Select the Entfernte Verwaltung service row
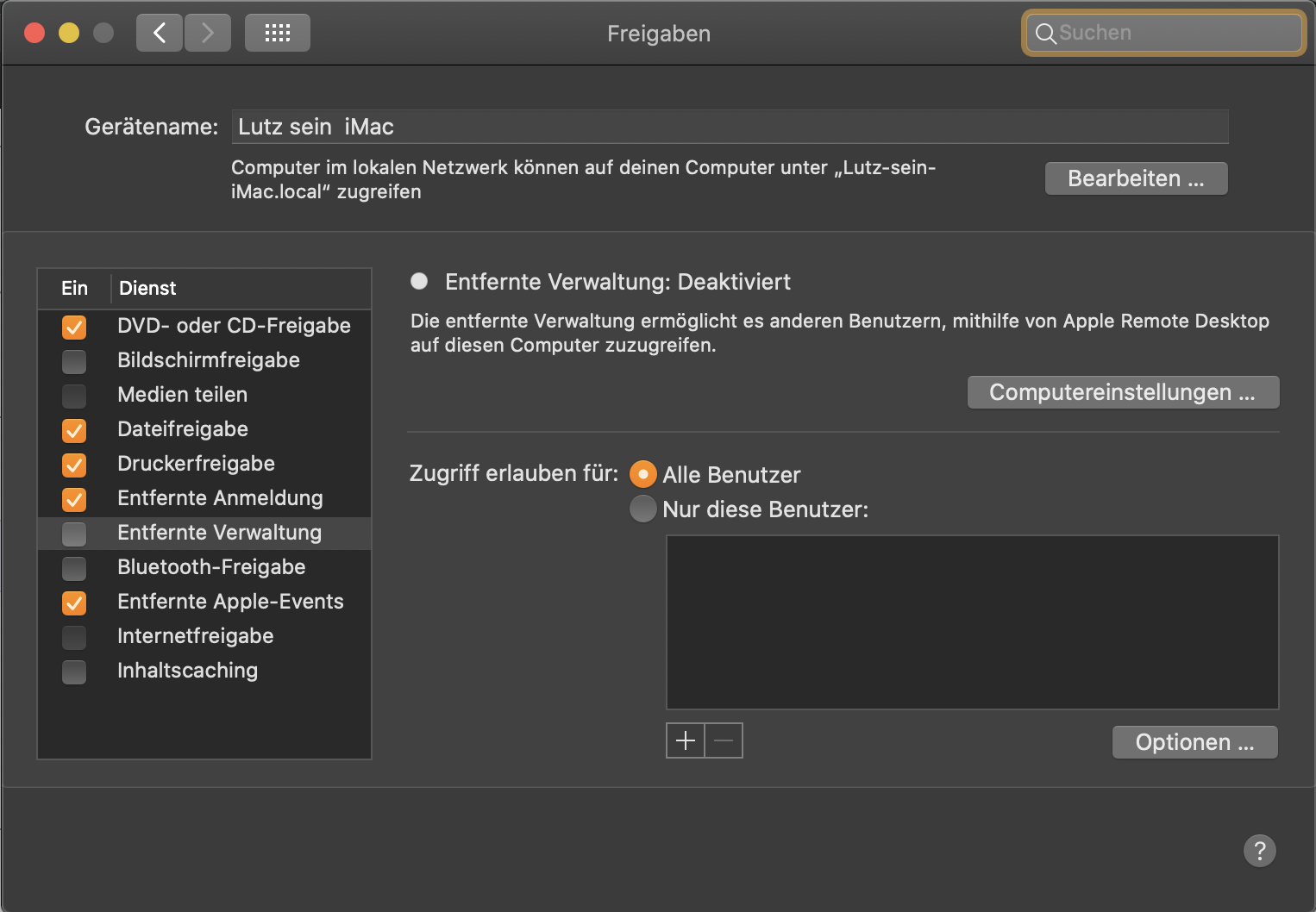The image size is (1316, 912). click(x=204, y=533)
